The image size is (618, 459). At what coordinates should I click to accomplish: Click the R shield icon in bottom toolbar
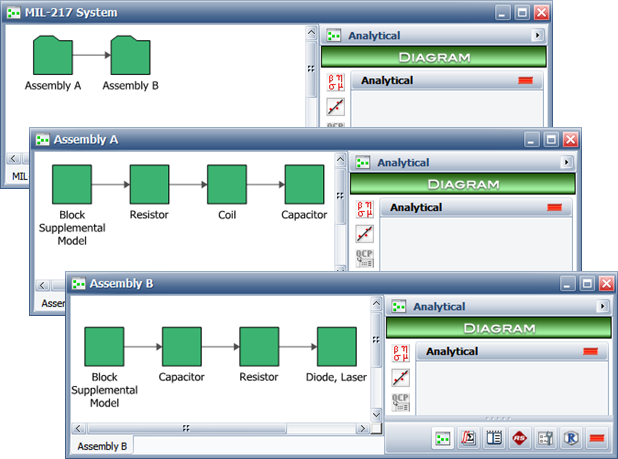[572, 438]
